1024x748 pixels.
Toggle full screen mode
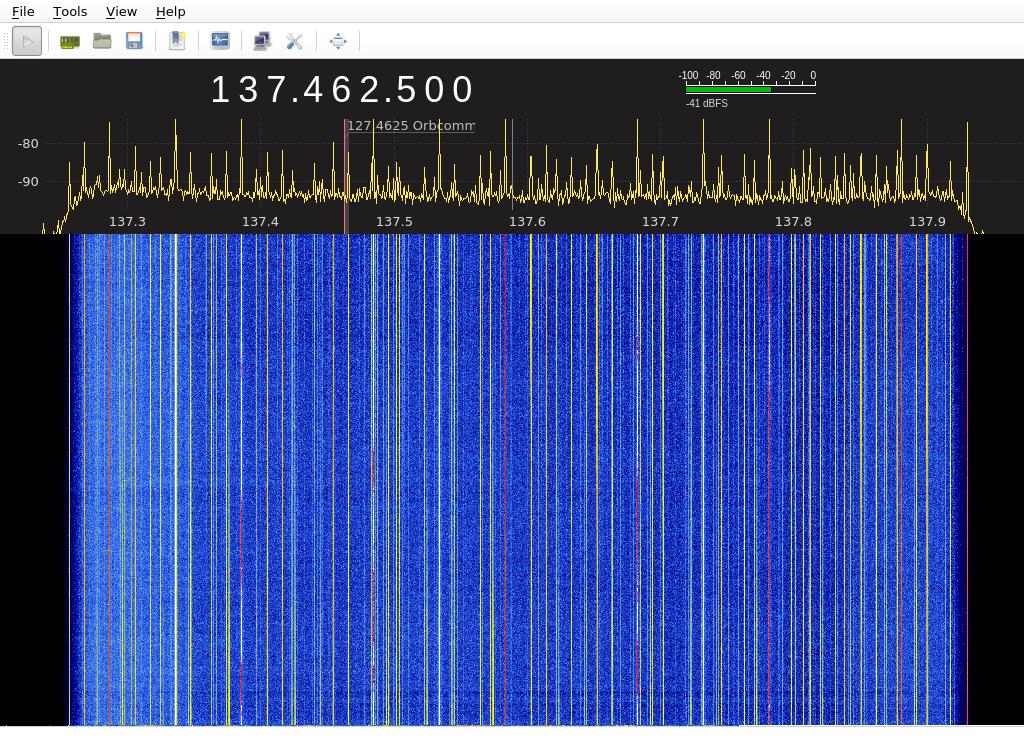coord(337,41)
